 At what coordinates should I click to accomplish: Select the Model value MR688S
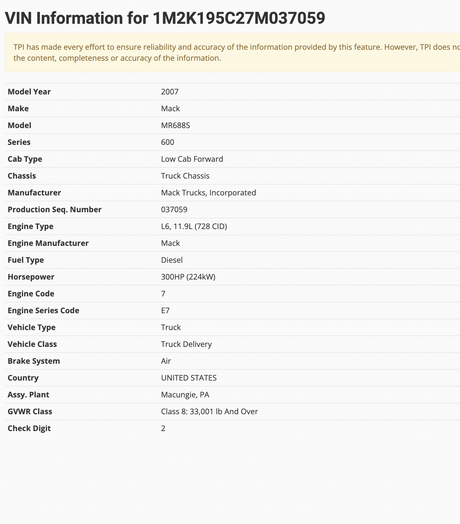point(175,125)
